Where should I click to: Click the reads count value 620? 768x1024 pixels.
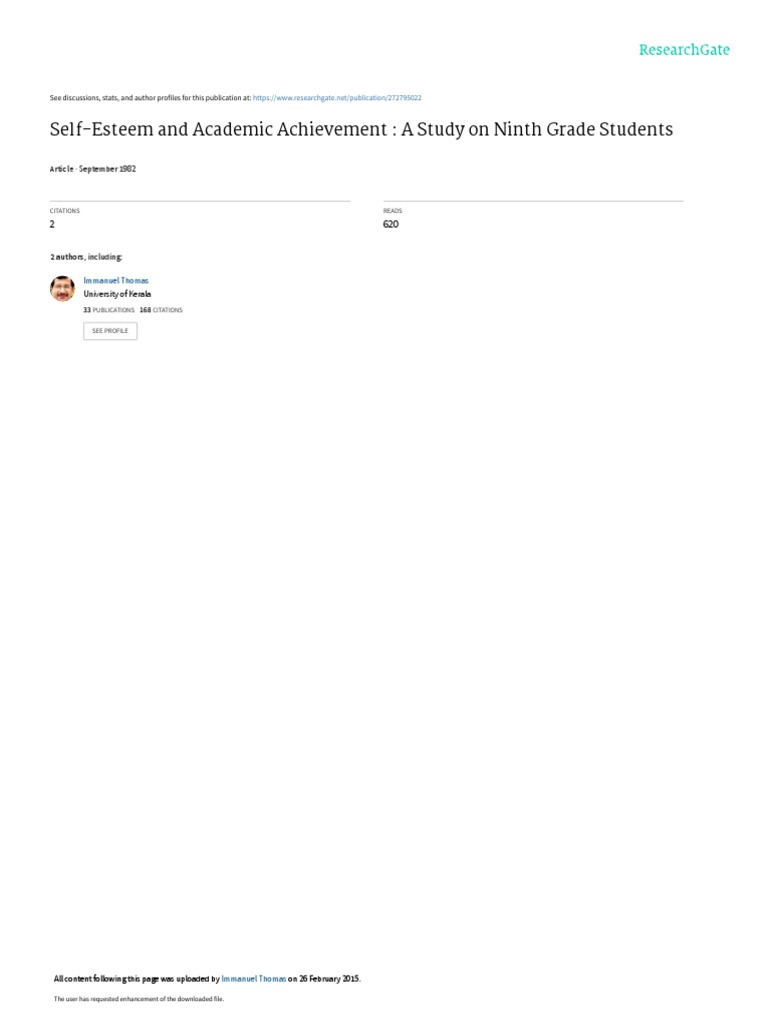[x=391, y=224]
